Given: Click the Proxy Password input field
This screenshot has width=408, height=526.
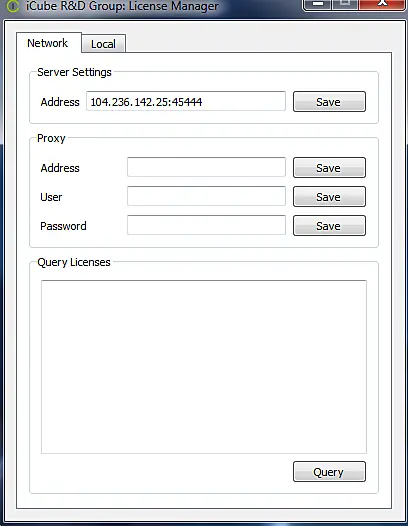Looking at the screenshot, I should [x=206, y=225].
